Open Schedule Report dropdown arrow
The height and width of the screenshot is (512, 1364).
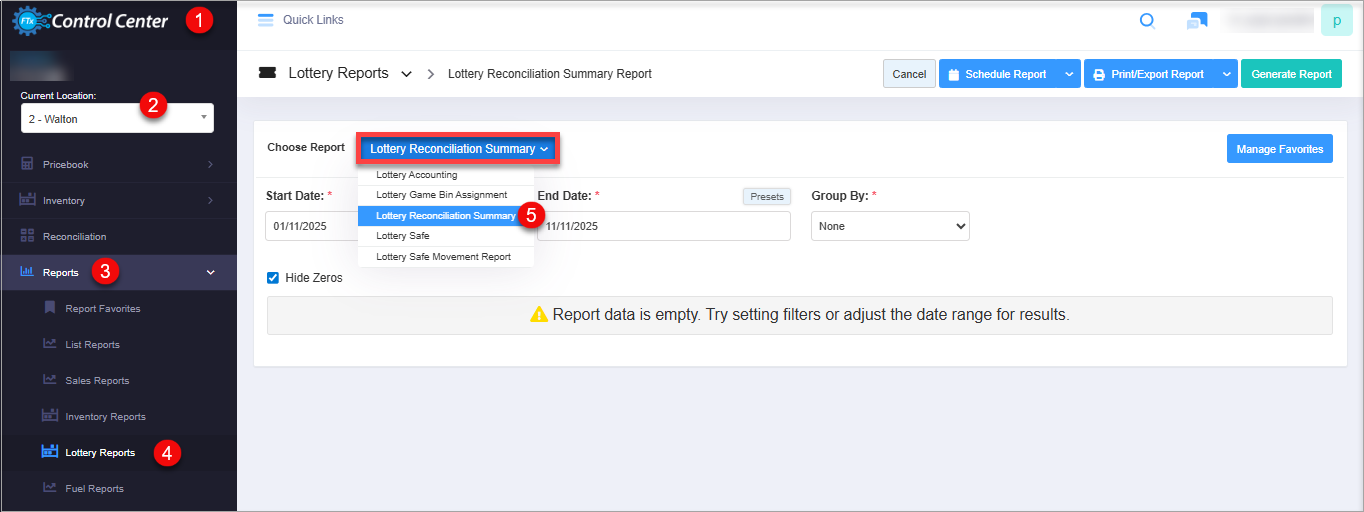click(x=1069, y=74)
